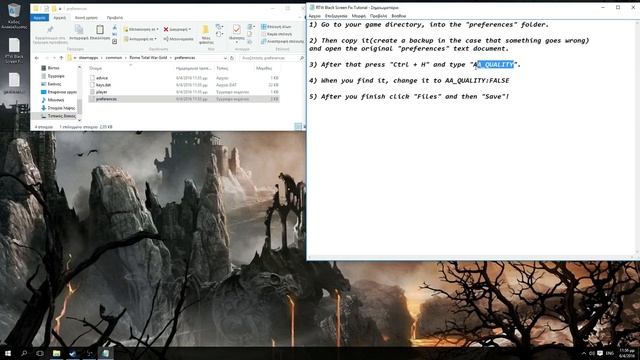Select Videos in the navigation pane
This screenshot has width=640, height=360.
[53, 68]
